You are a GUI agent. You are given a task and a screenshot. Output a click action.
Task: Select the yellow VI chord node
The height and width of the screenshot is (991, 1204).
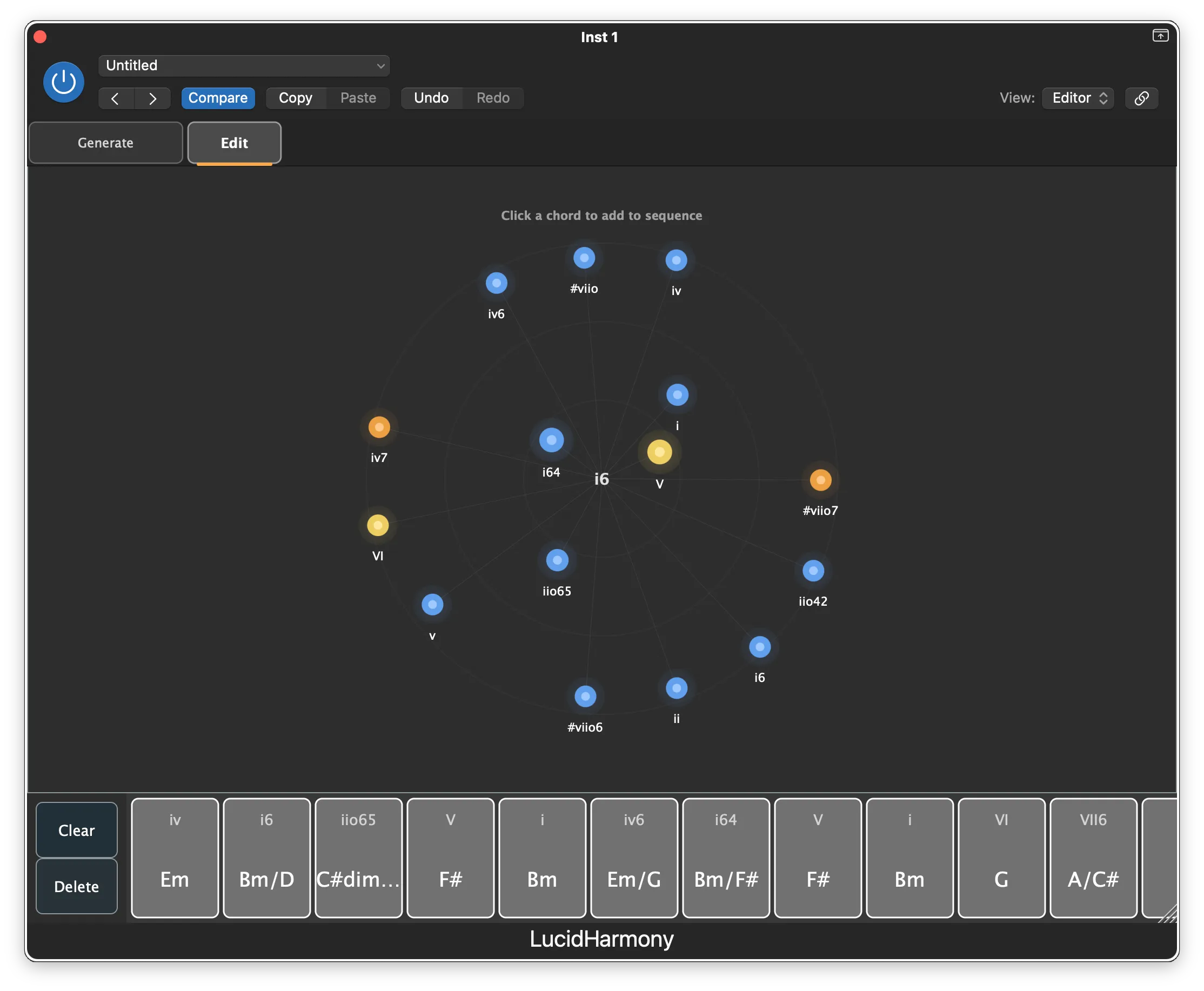point(378,525)
